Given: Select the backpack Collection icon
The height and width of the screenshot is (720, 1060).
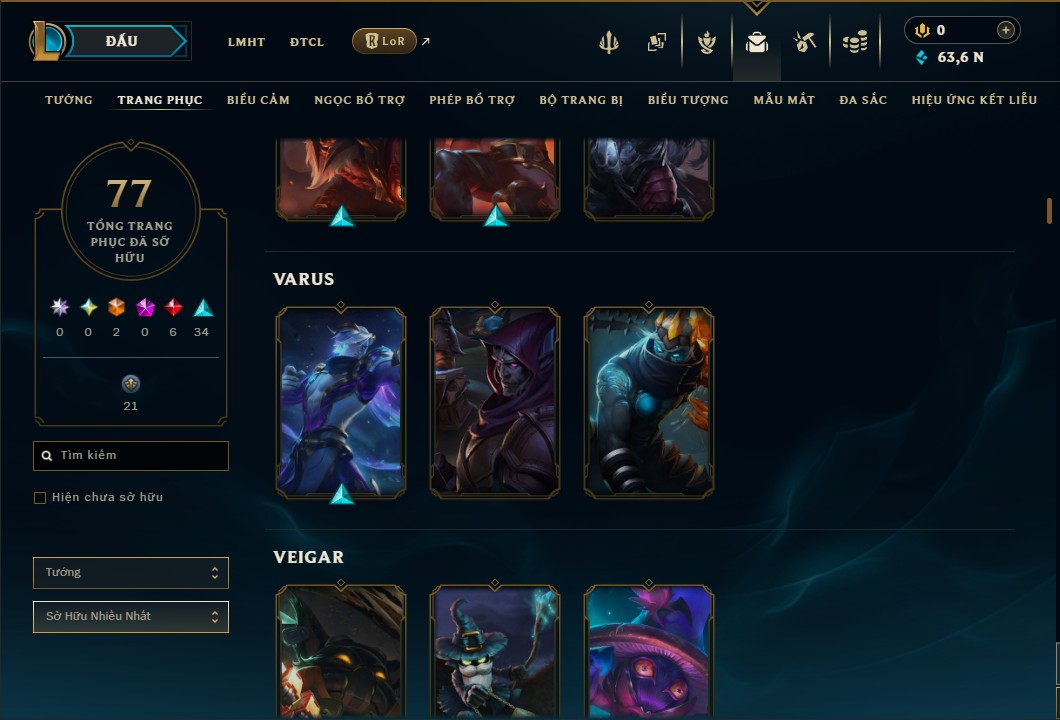Looking at the screenshot, I should click(x=756, y=42).
